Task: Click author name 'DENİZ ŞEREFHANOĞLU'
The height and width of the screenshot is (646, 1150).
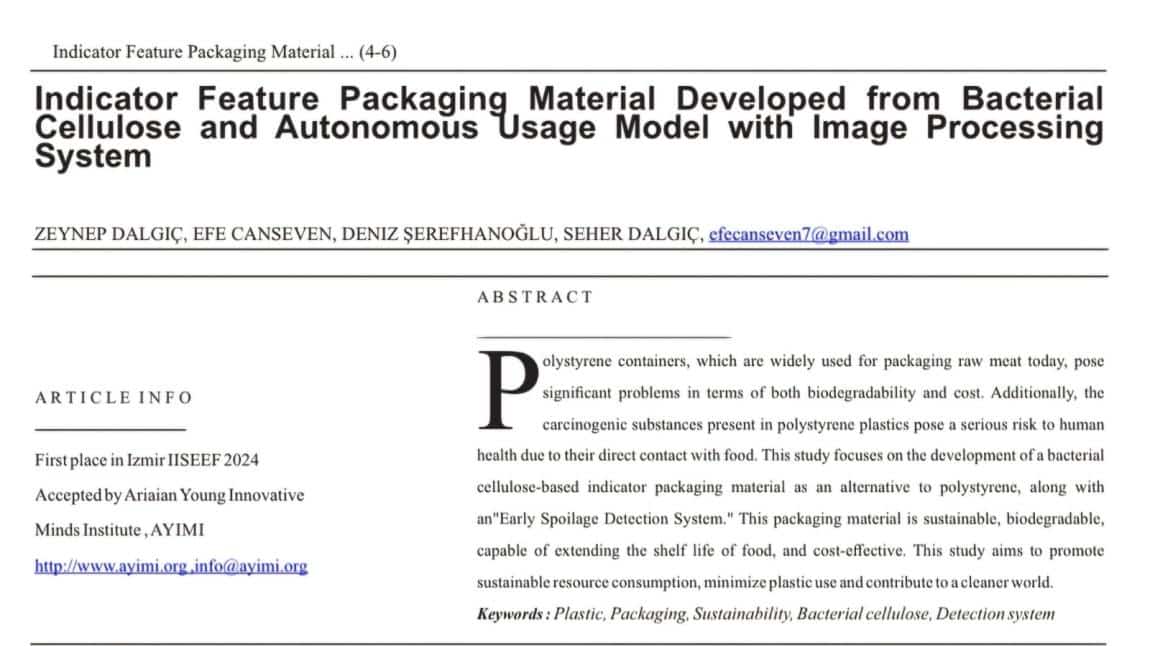Action: coord(447,234)
